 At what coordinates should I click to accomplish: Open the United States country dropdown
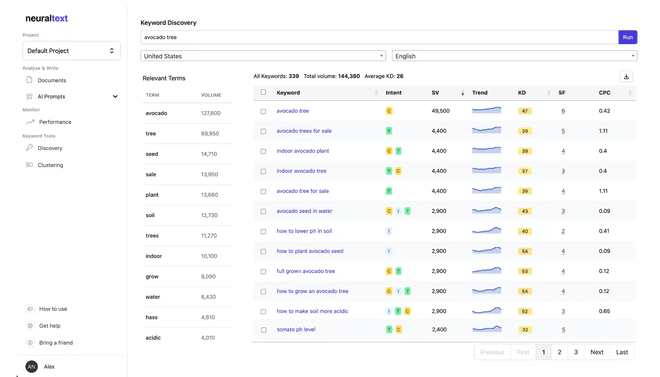pyautogui.click(x=263, y=56)
